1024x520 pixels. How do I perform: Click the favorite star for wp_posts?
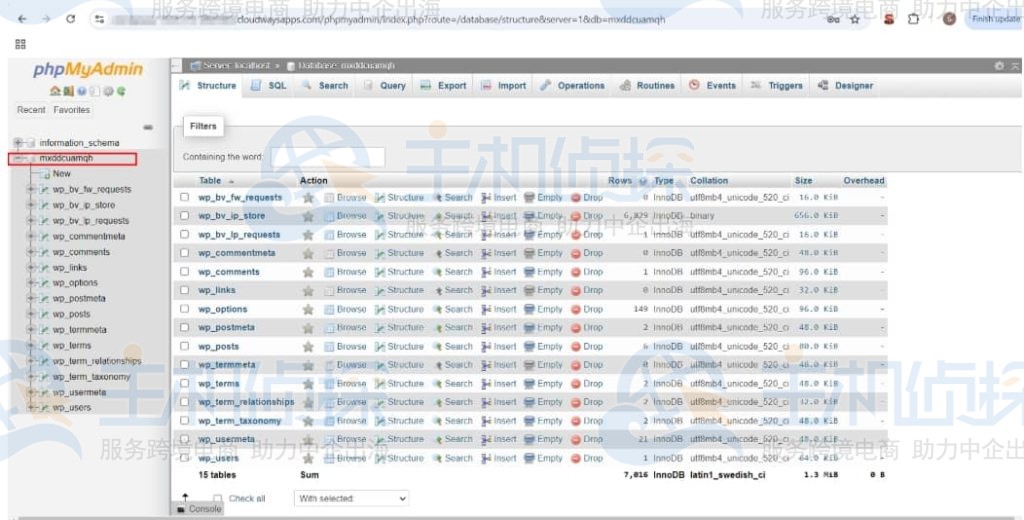coord(309,347)
